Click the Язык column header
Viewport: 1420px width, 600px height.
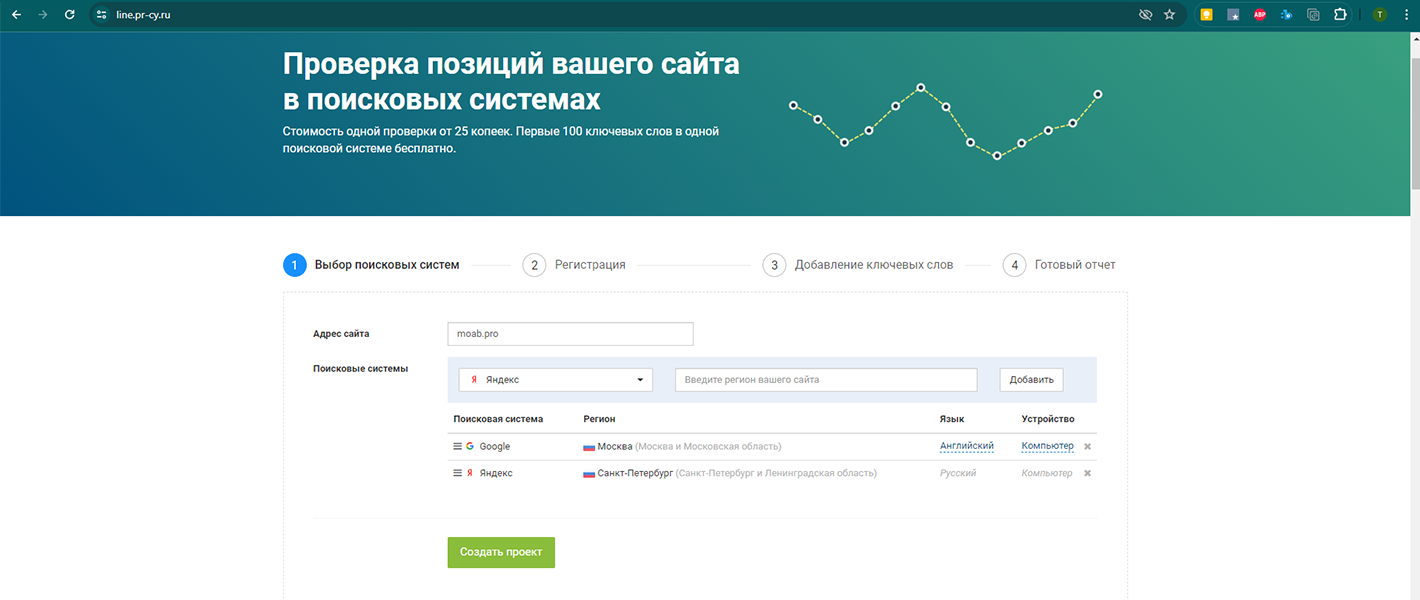pyautogui.click(x=952, y=419)
